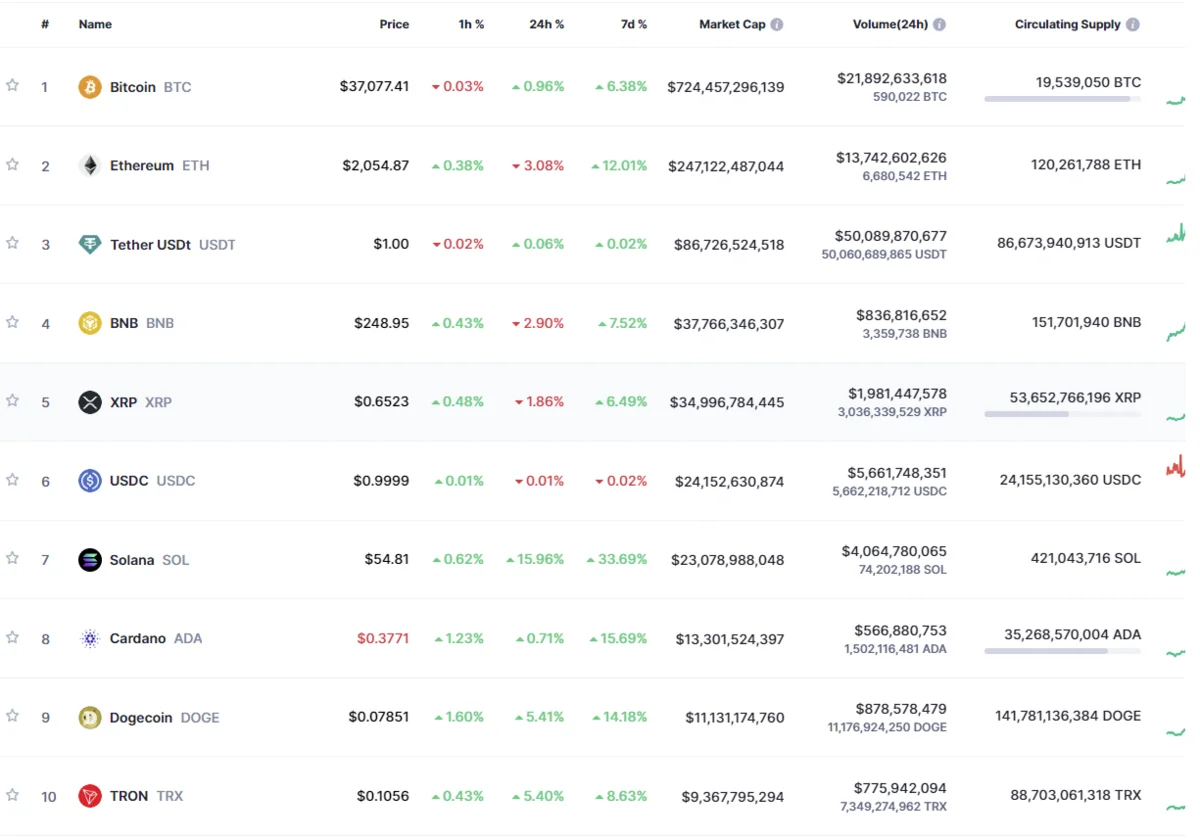Toggle the watchlist star for Bitcoin
The image size is (1200, 840).
coord(12,86)
